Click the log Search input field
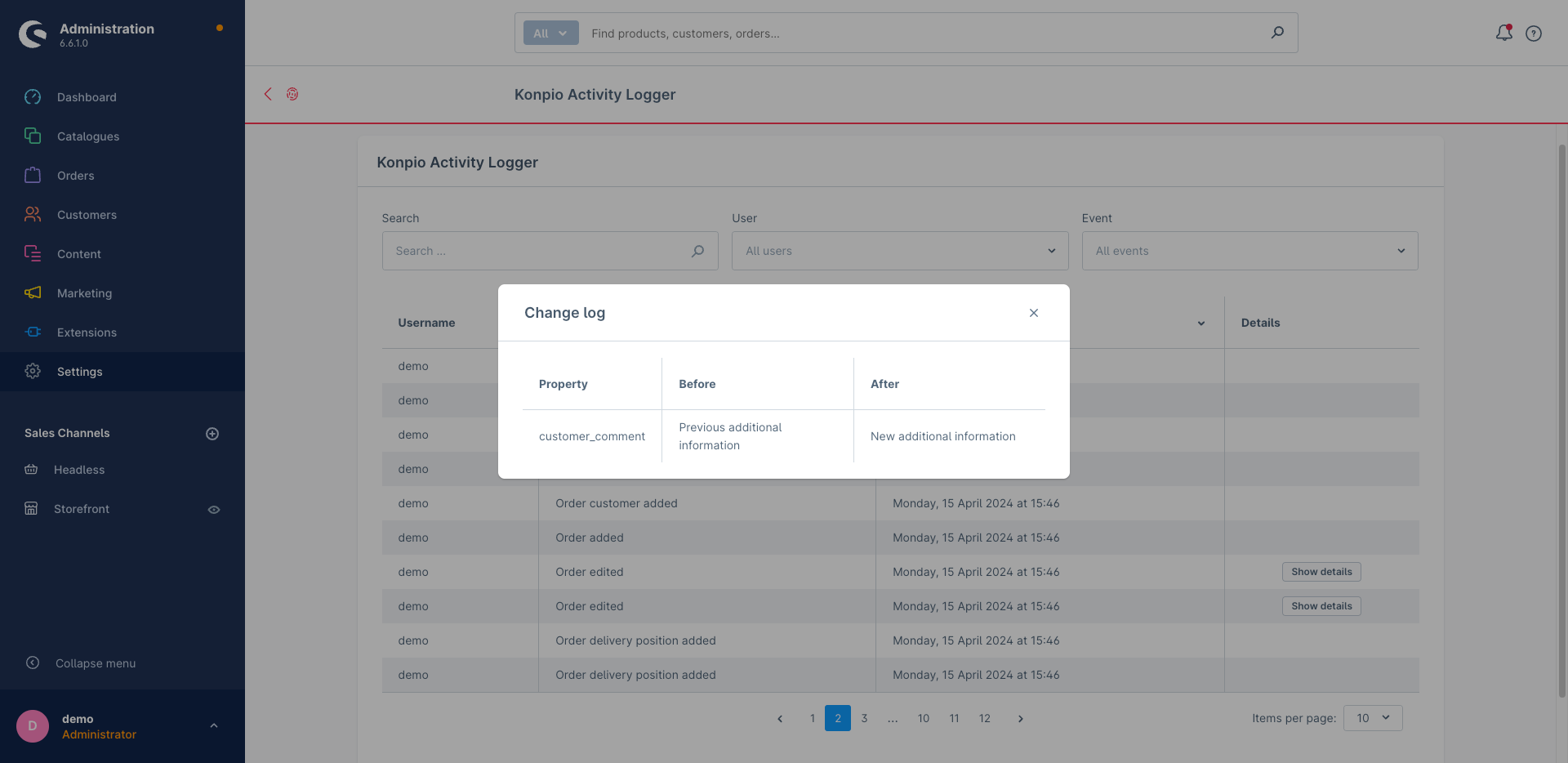 pyautogui.click(x=550, y=251)
